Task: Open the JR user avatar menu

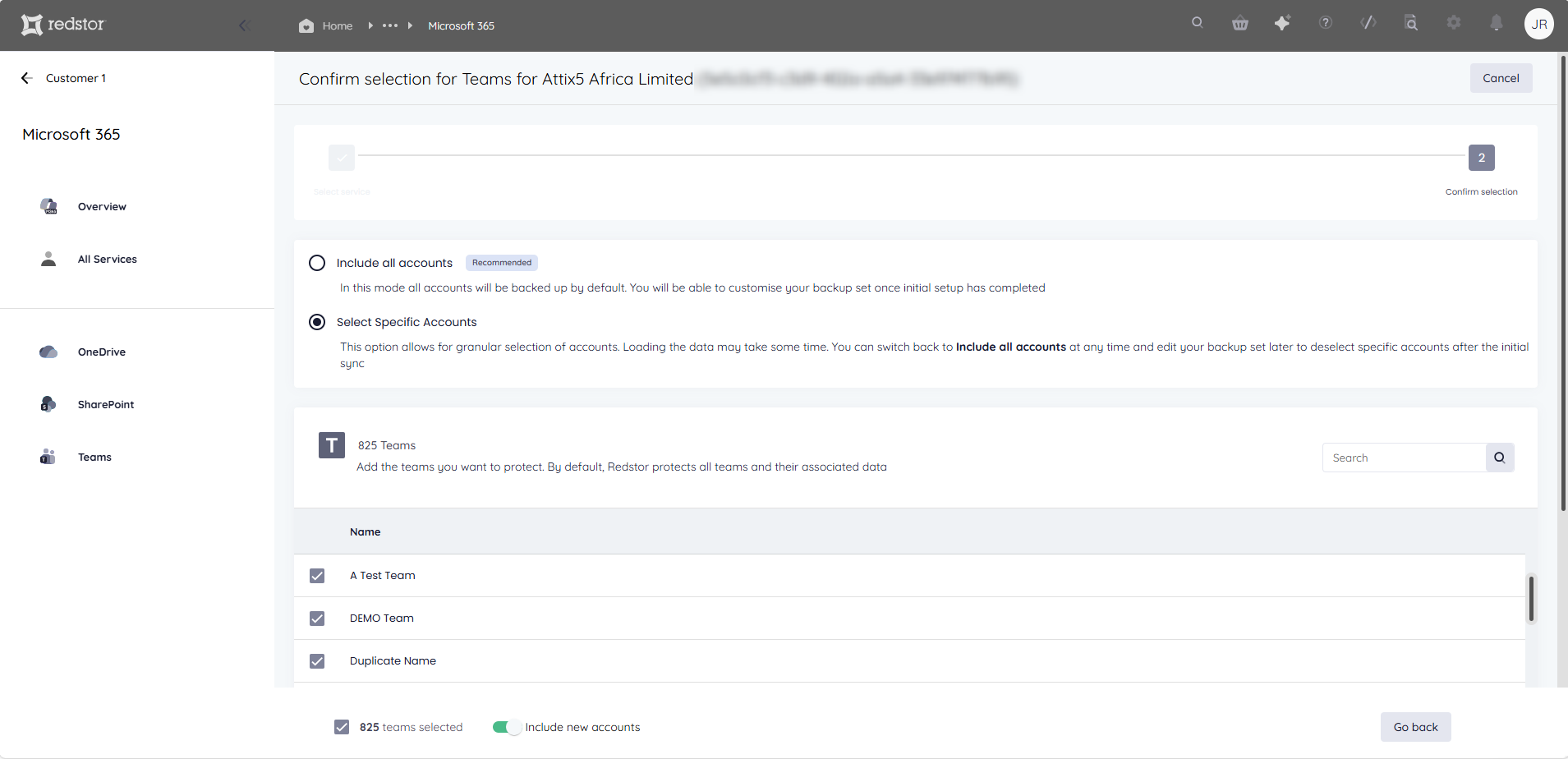Action: [1539, 24]
